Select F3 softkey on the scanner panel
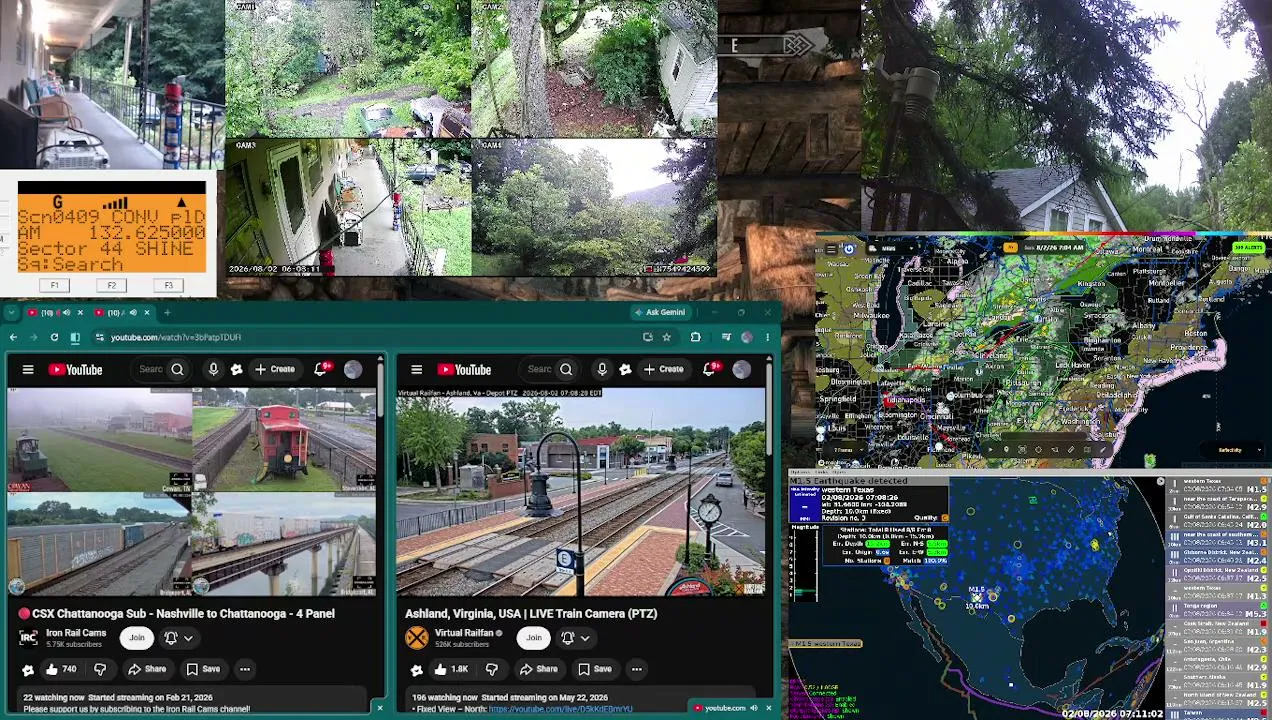This screenshot has width=1272, height=720. (x=168, y=286)
